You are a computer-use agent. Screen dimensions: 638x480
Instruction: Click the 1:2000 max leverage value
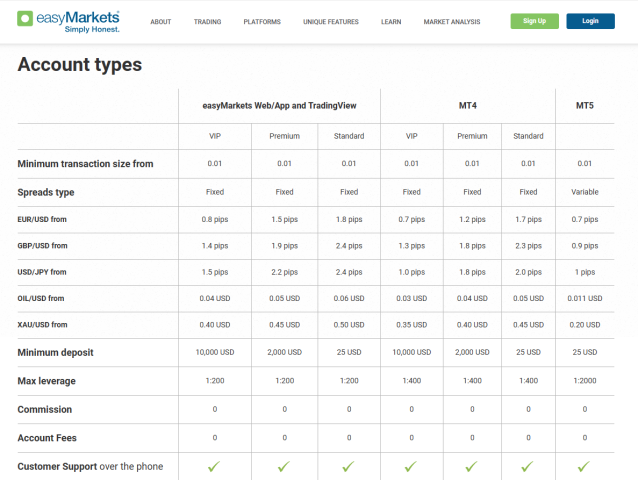(585, 381)
